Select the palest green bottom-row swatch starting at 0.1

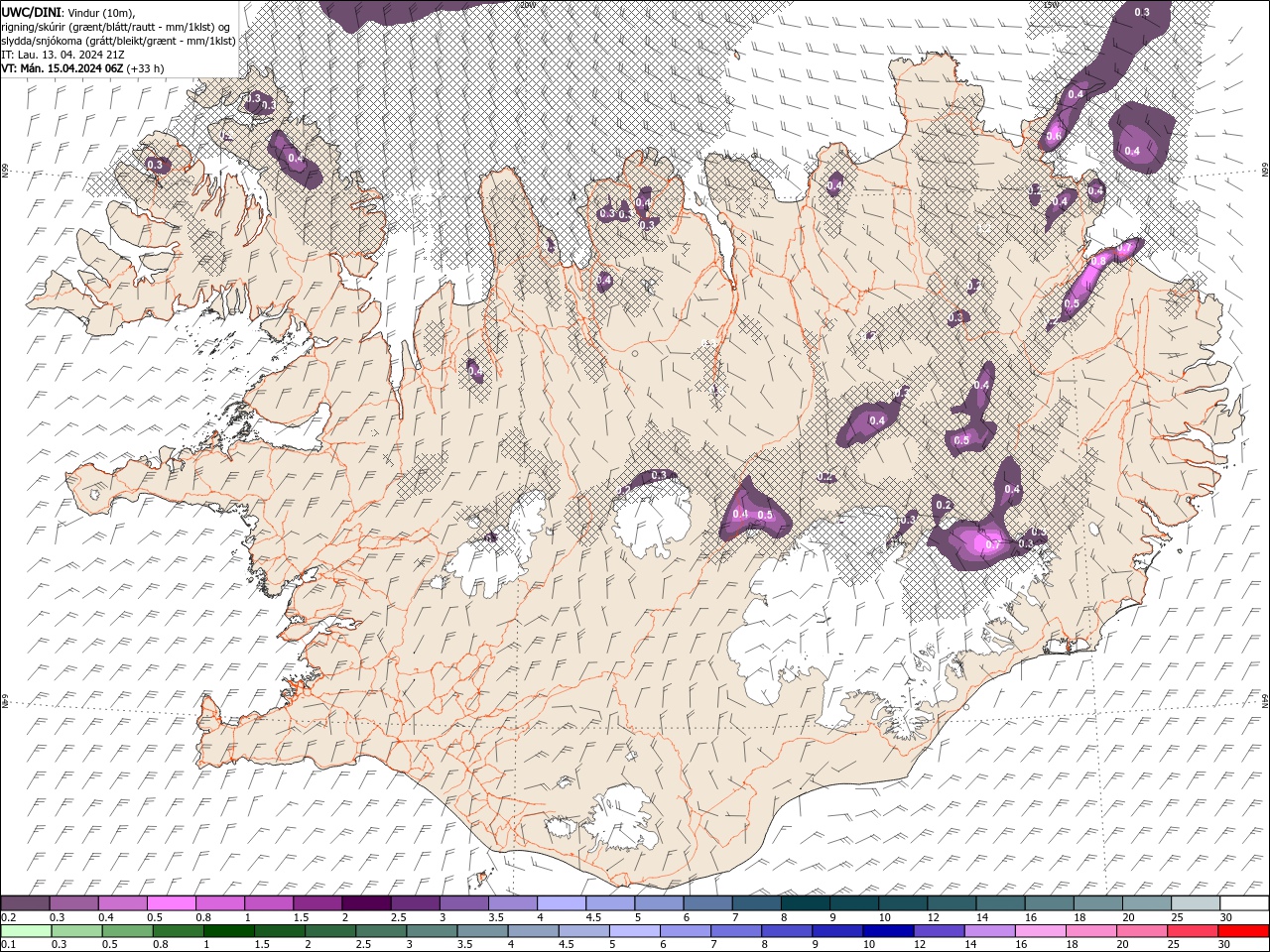[26, 931]
